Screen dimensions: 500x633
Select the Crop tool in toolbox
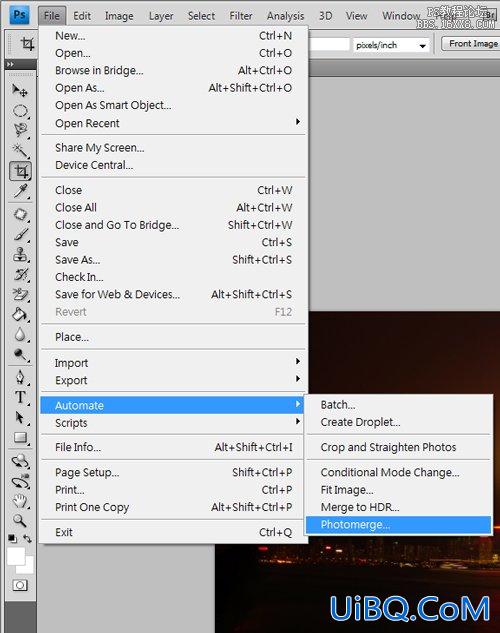pos(20,171)
